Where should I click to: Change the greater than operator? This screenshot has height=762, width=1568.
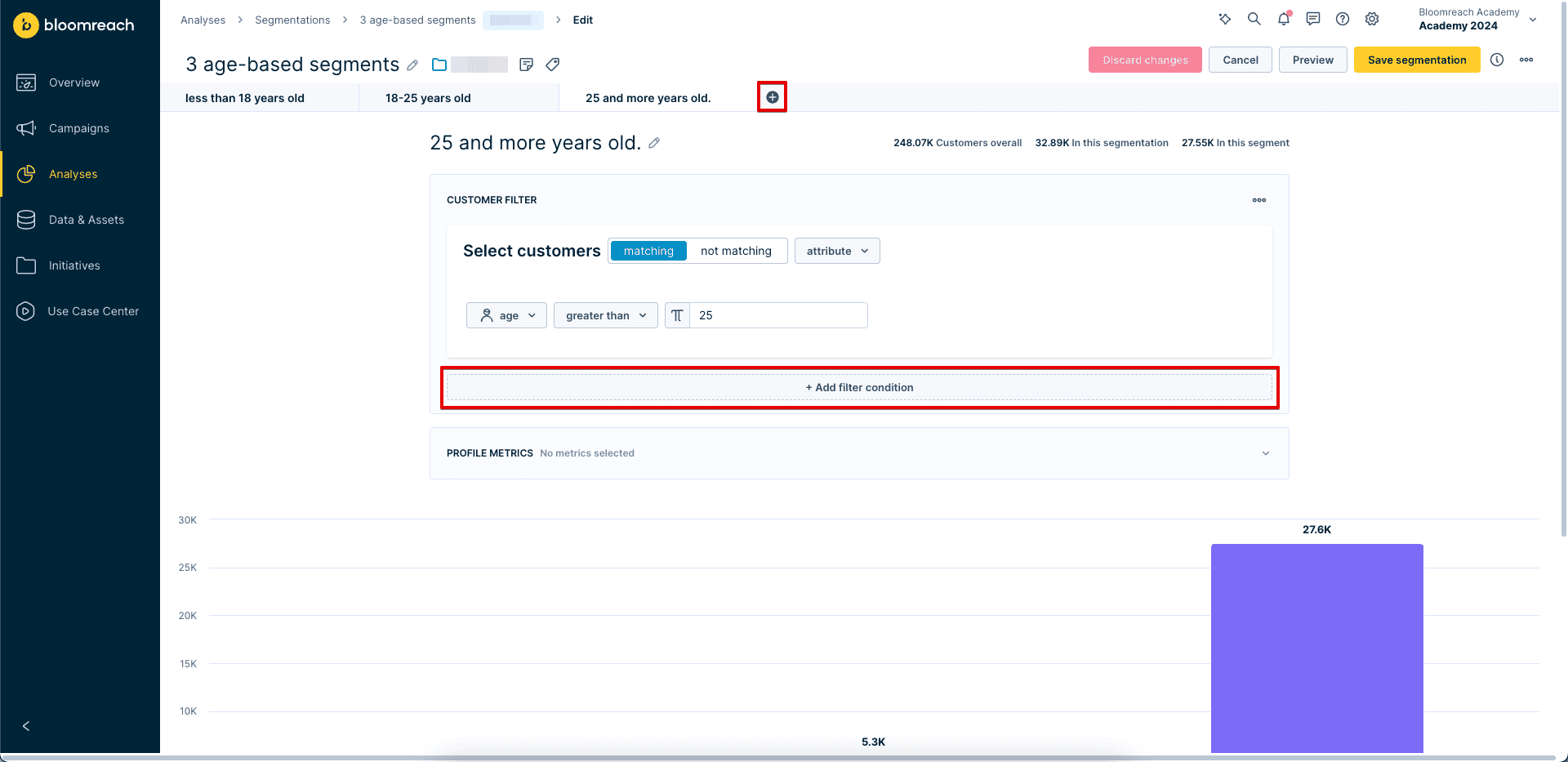605,315
